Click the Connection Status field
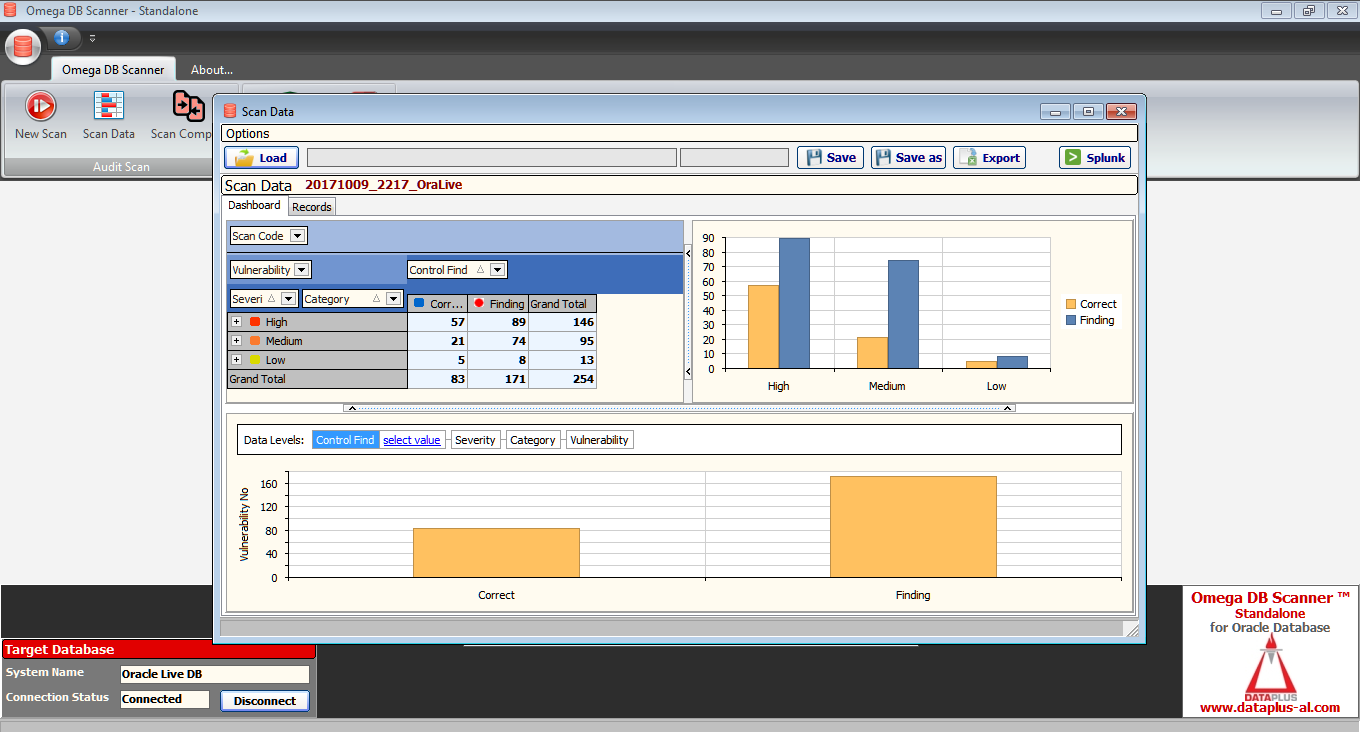Viewport: 1360px width, 732px height. pos(165,699)
